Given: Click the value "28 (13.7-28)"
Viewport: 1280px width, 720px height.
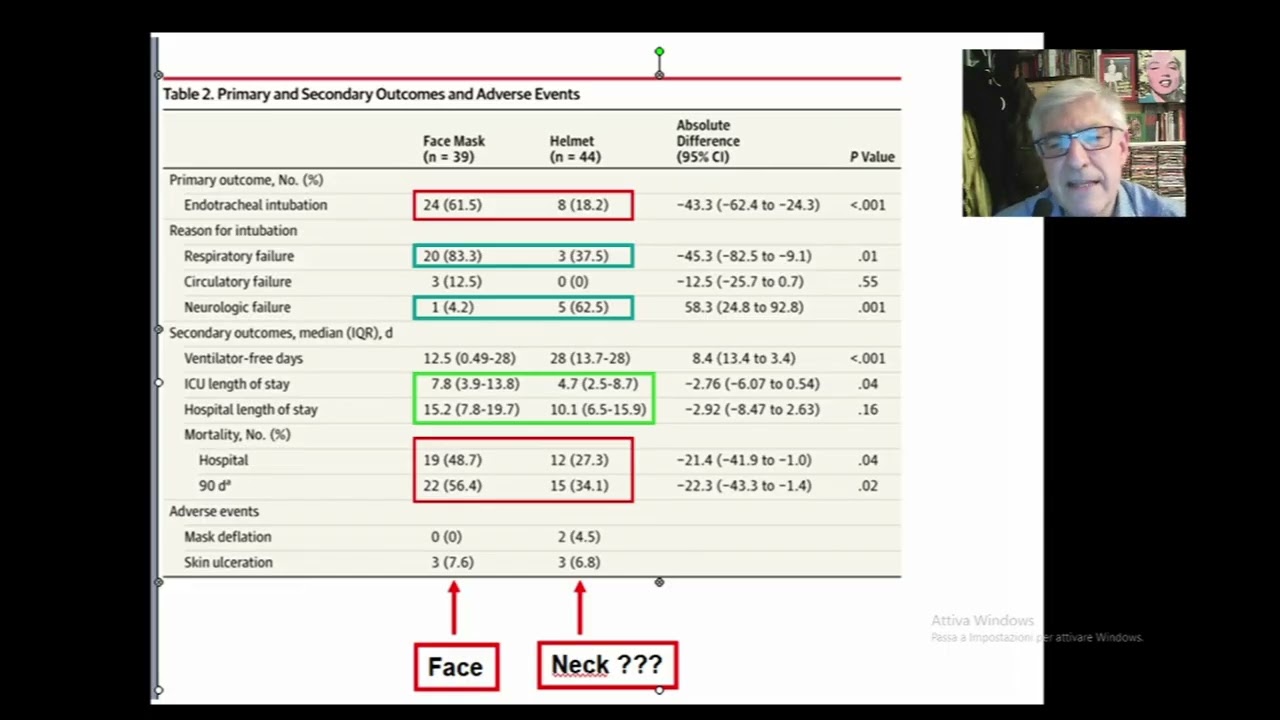Looking at the screenshot, I should [590, 358].
